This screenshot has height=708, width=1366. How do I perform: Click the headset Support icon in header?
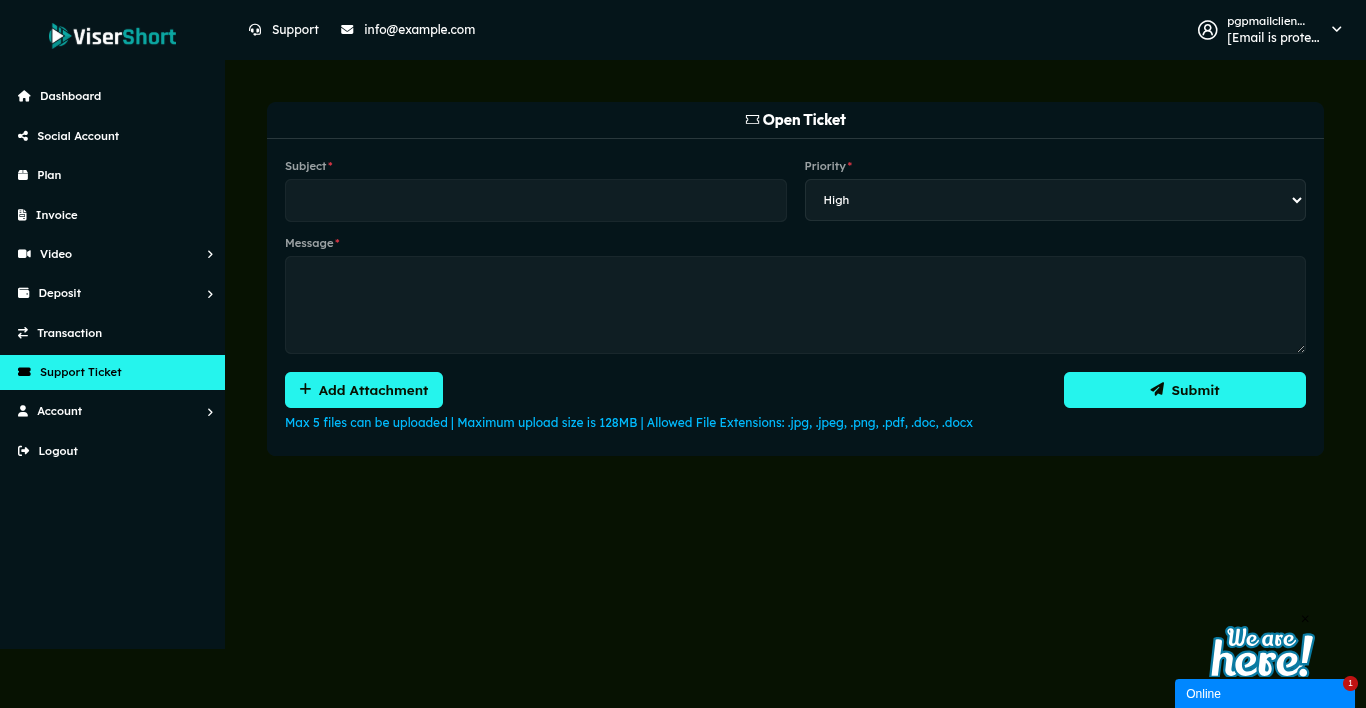coord(255,30)
